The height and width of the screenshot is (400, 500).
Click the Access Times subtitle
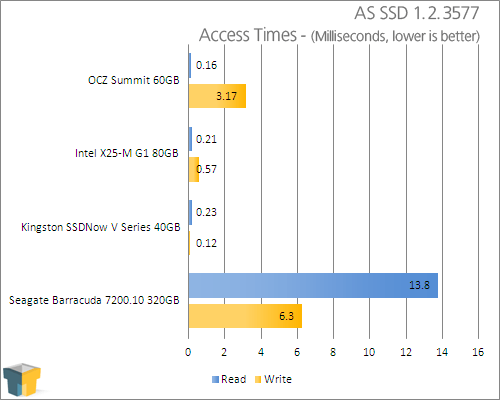tap(339, 35)
